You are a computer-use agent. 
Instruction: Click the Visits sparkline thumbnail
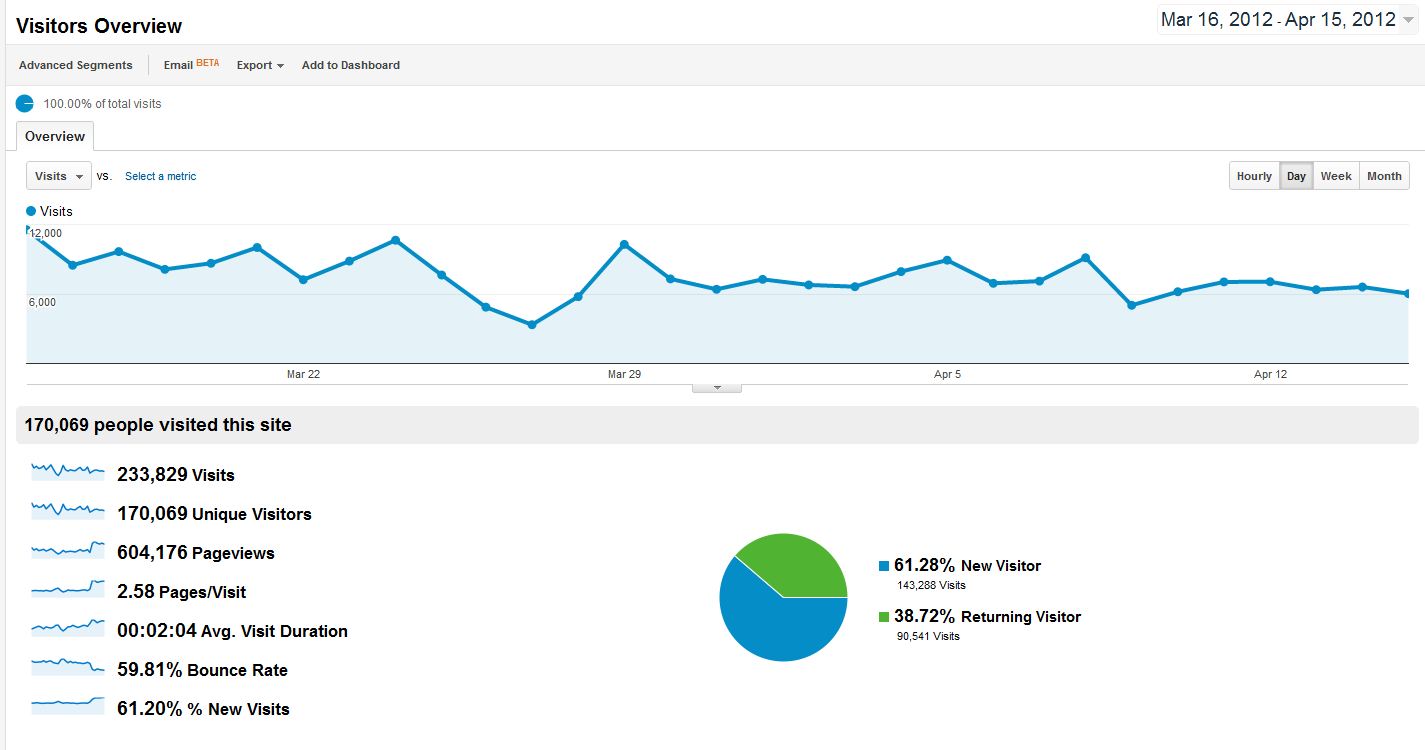tap(68, 470)
